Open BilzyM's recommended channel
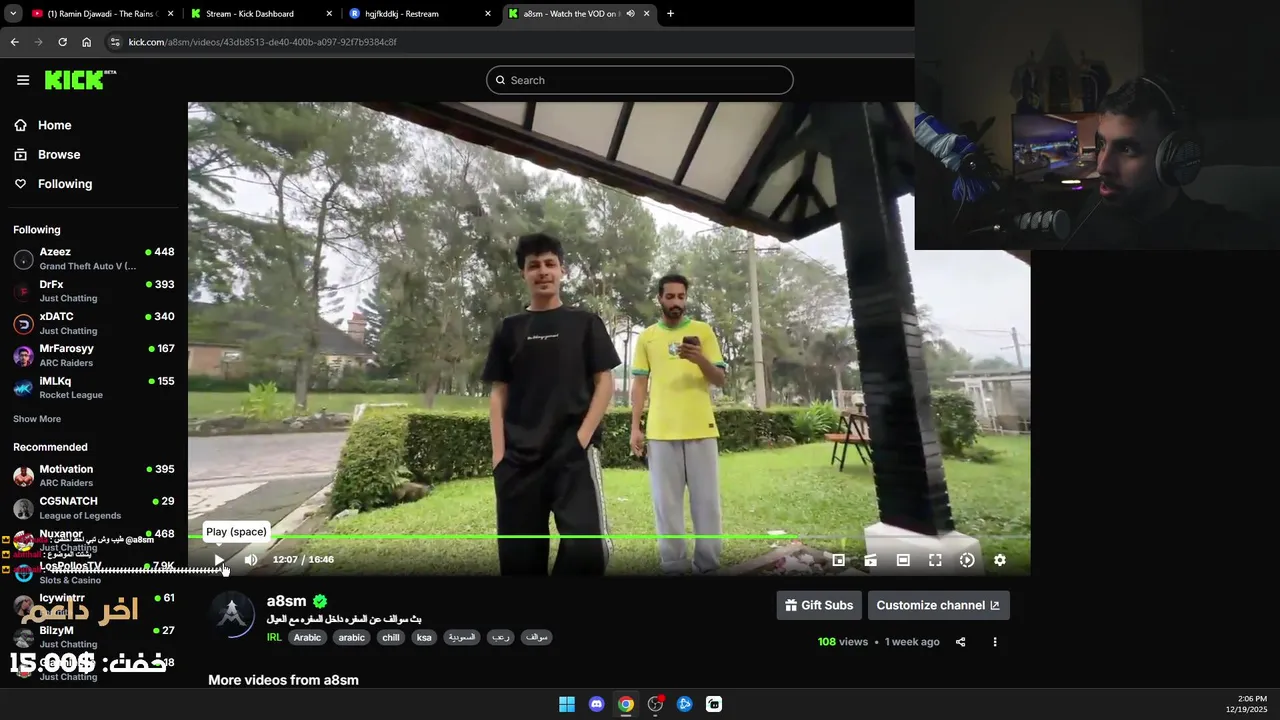The height and width of the screenshot is (720, 1280). [94, 637]
